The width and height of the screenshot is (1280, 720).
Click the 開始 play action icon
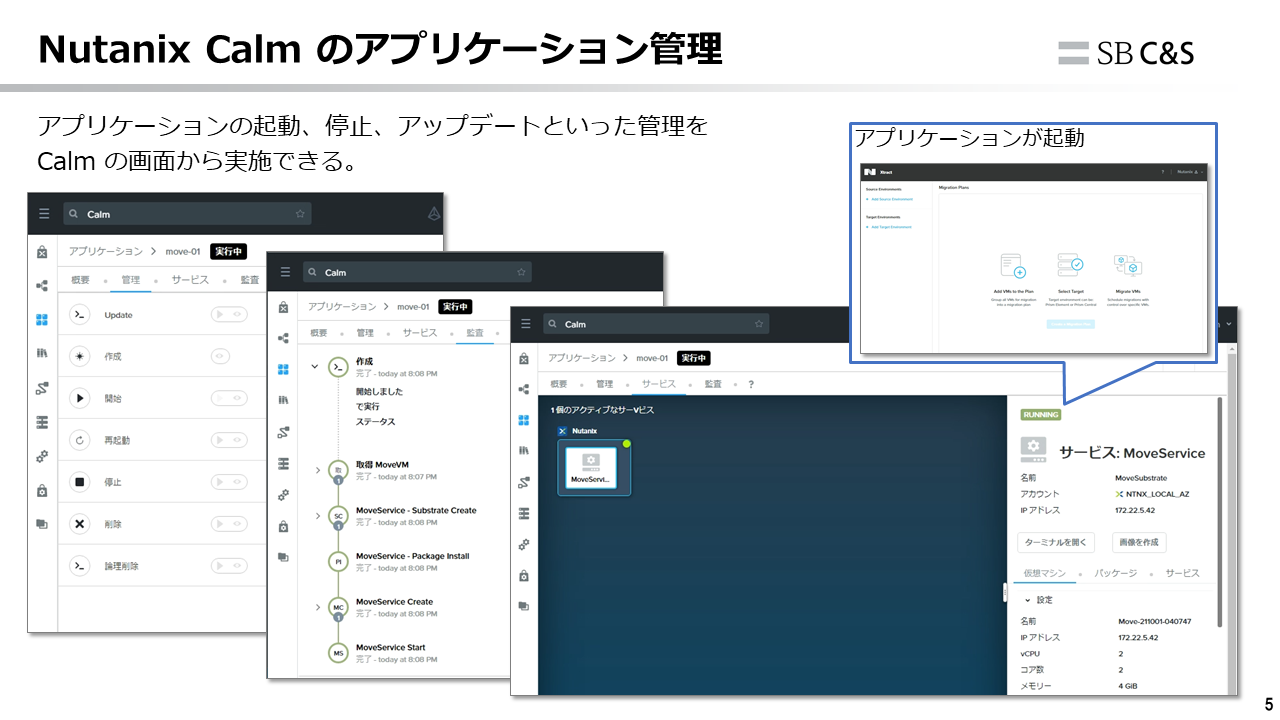point(80,398)
